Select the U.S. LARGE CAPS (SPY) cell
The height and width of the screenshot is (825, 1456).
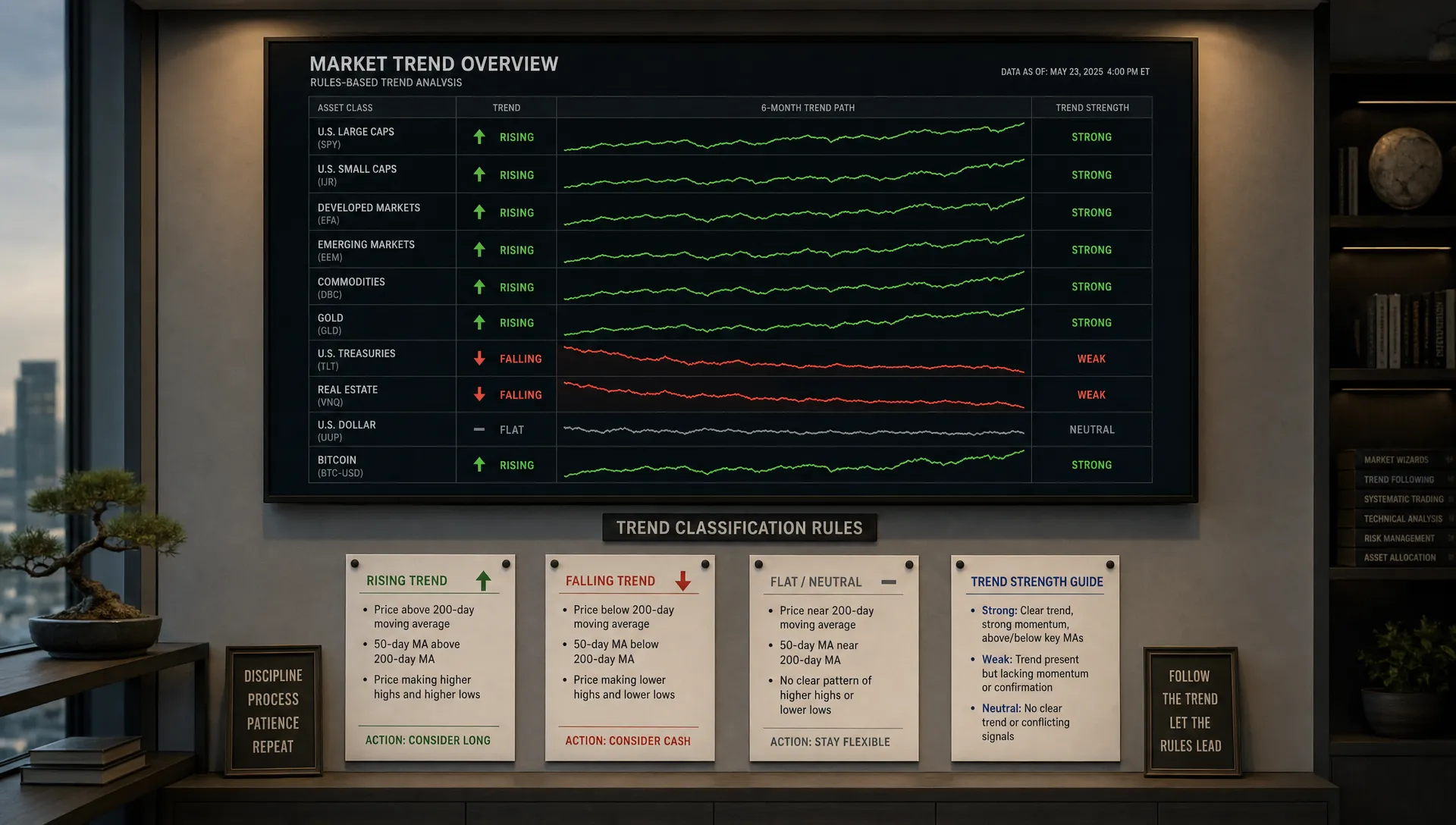[x=382, y=137]
